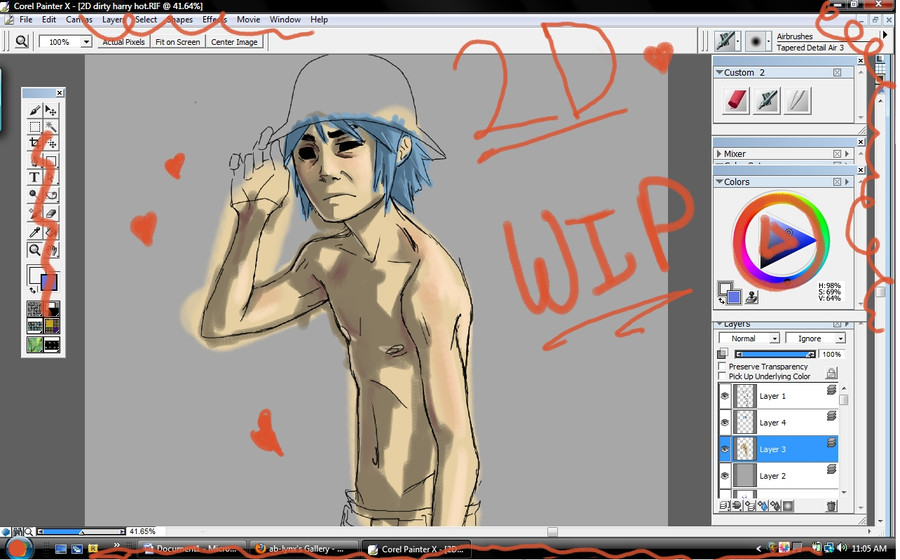Click the layer lock icon
This screenshot has height=560, width=900.
click(831, 373)
